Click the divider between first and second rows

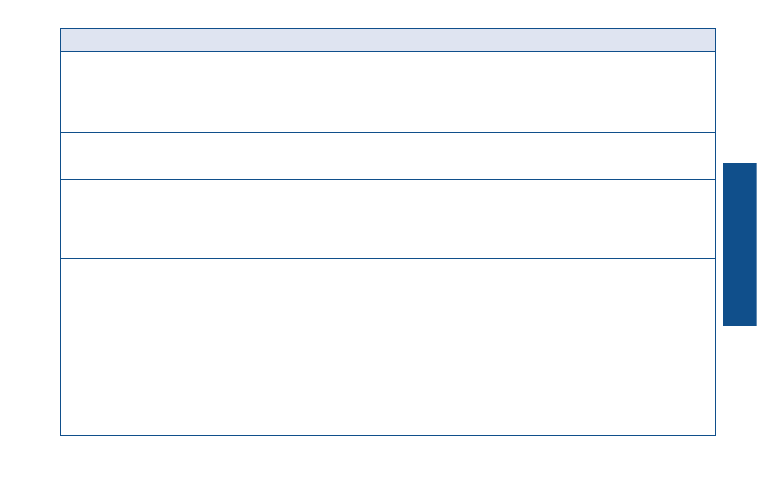click(388, 132)
